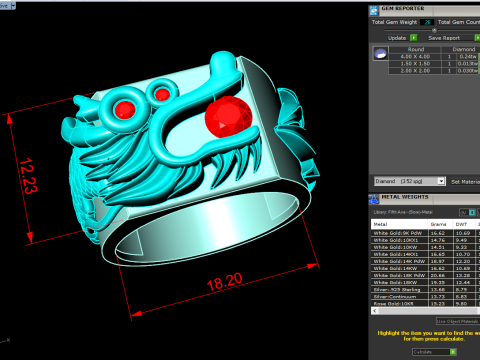Select the White Gold:18K PdW row
Image resolution: width=480 pixels, height=360 pixels.
(425, 275)
